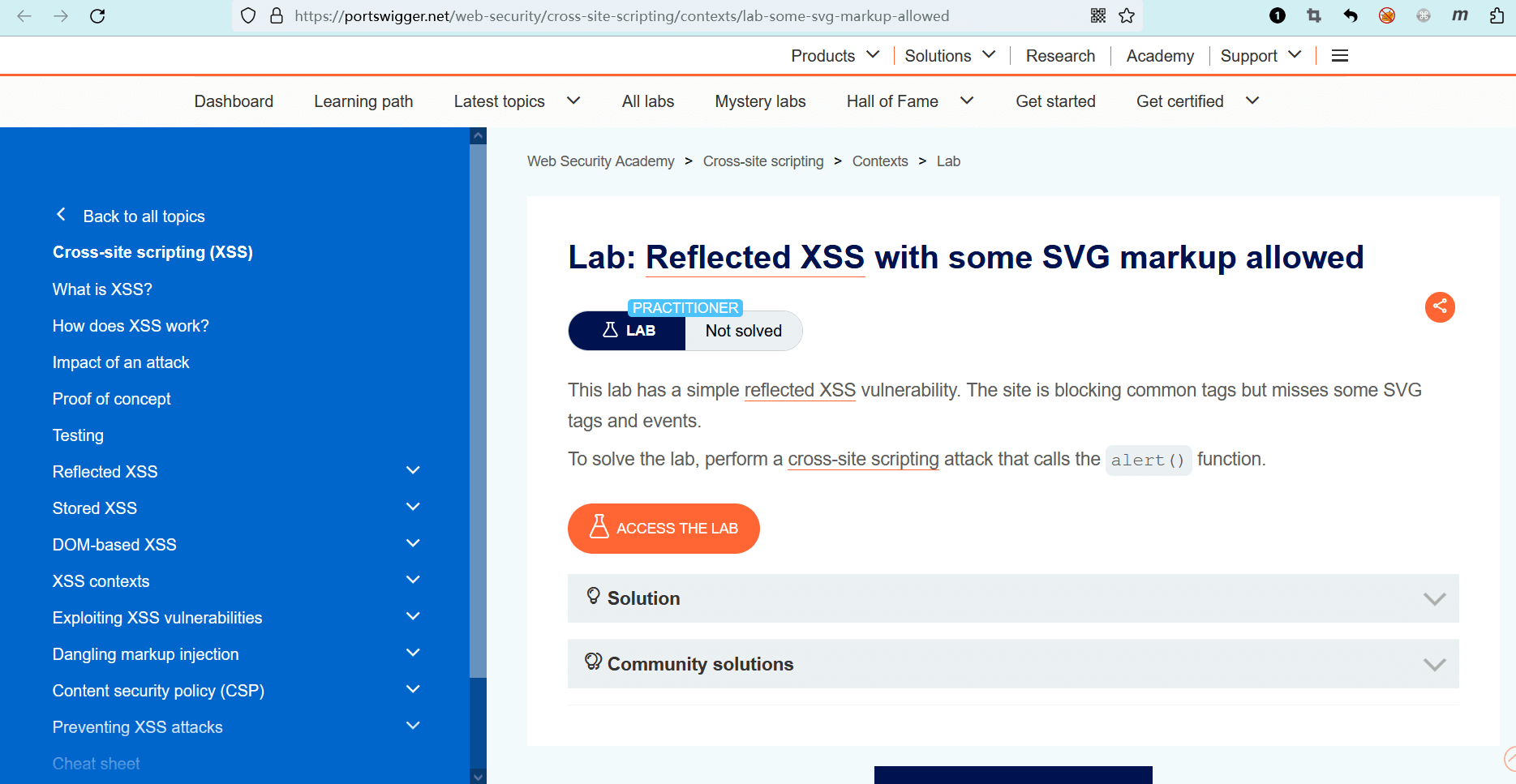Go to All labs tab
The width and height of the screenshot is (1516, 784).
click(x=647, y=101)
